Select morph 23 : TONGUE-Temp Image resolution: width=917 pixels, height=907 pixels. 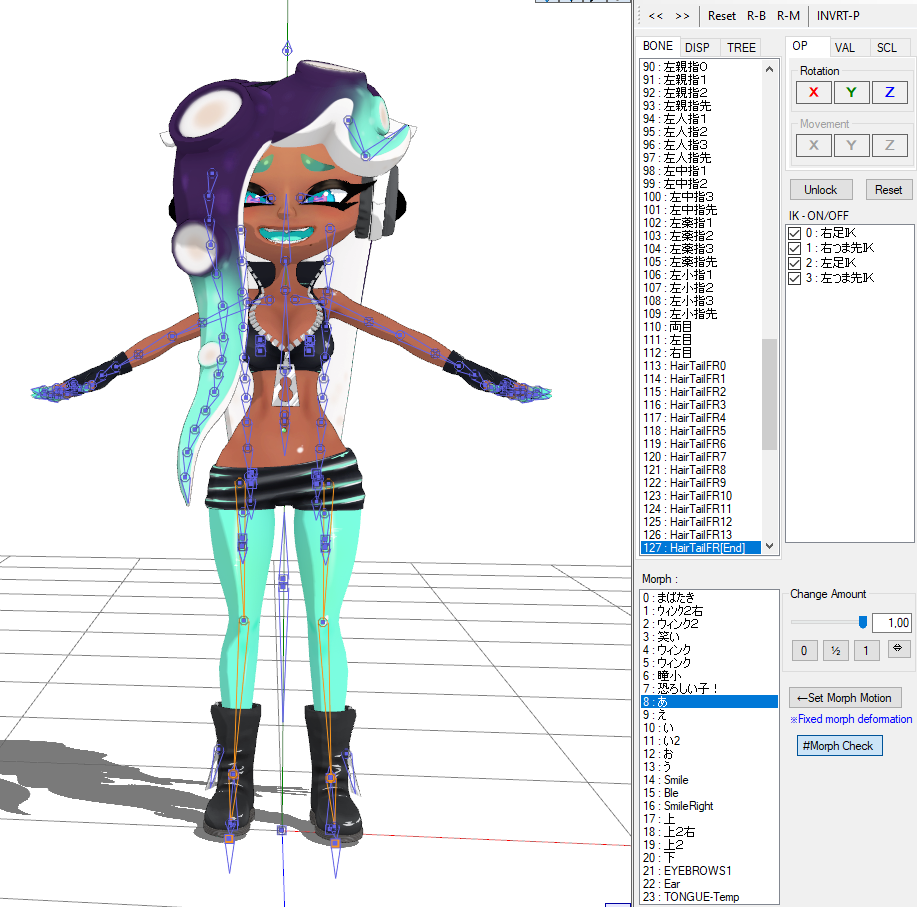coord(709,897)
